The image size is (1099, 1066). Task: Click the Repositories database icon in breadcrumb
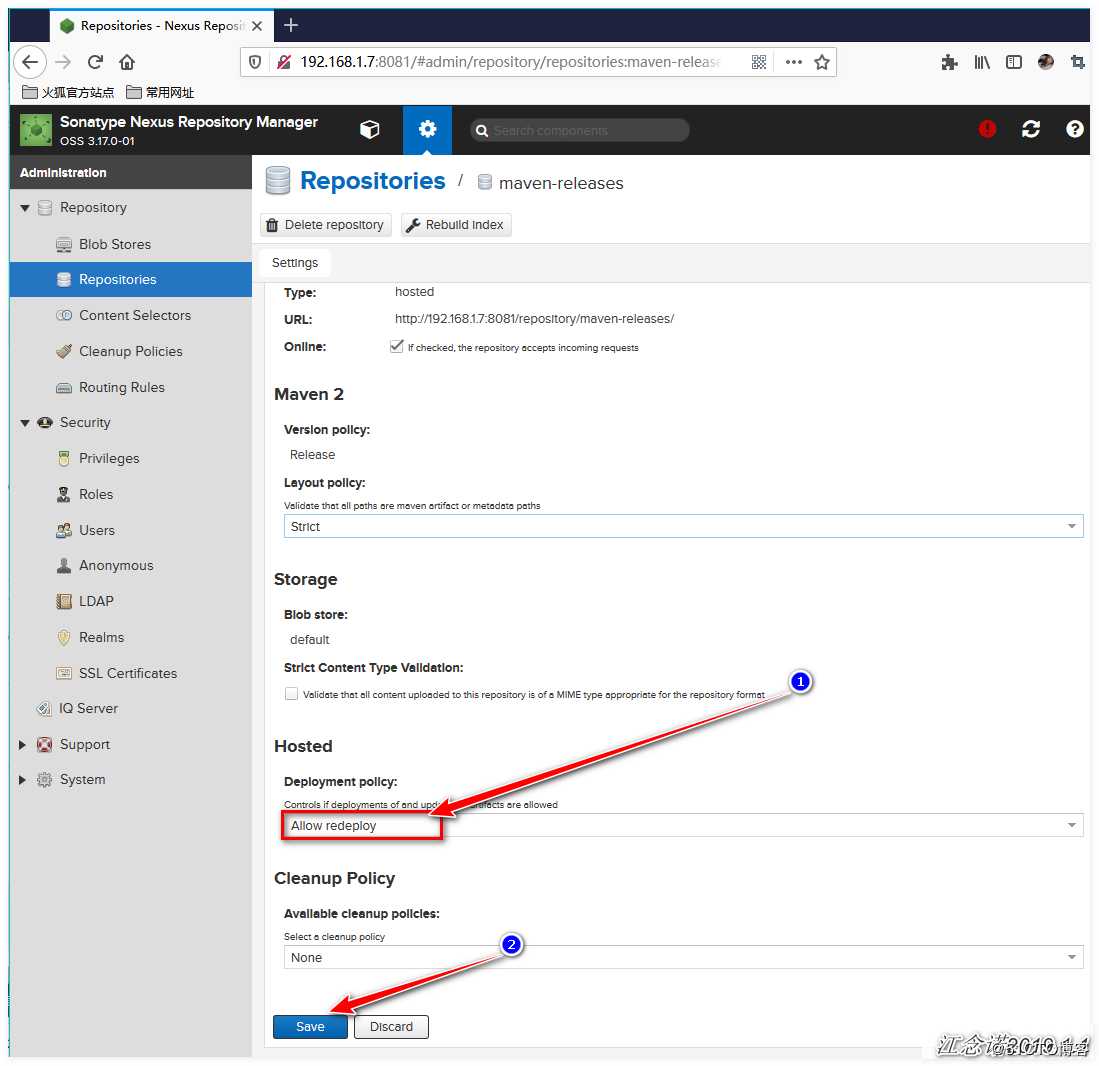coord(278,180)
